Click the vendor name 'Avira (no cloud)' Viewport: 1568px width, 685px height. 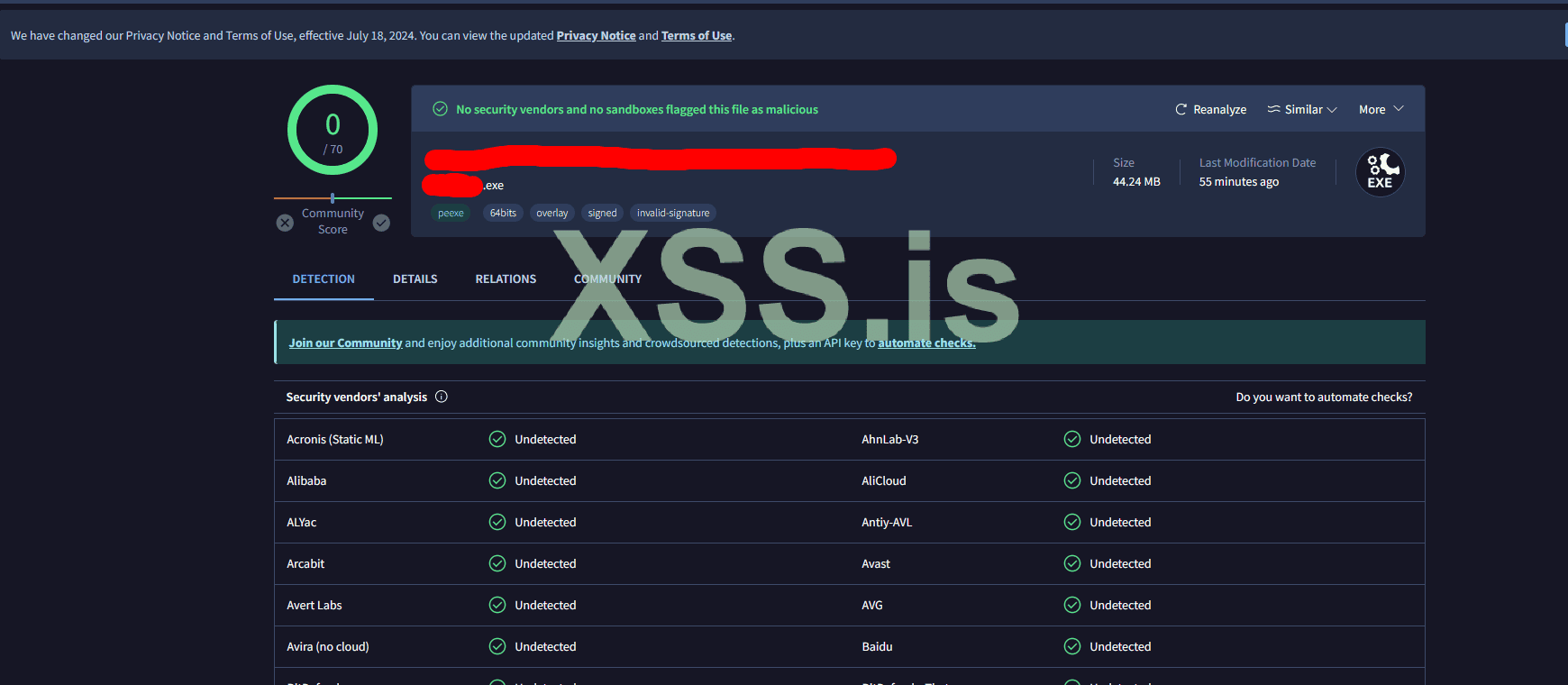328,647
